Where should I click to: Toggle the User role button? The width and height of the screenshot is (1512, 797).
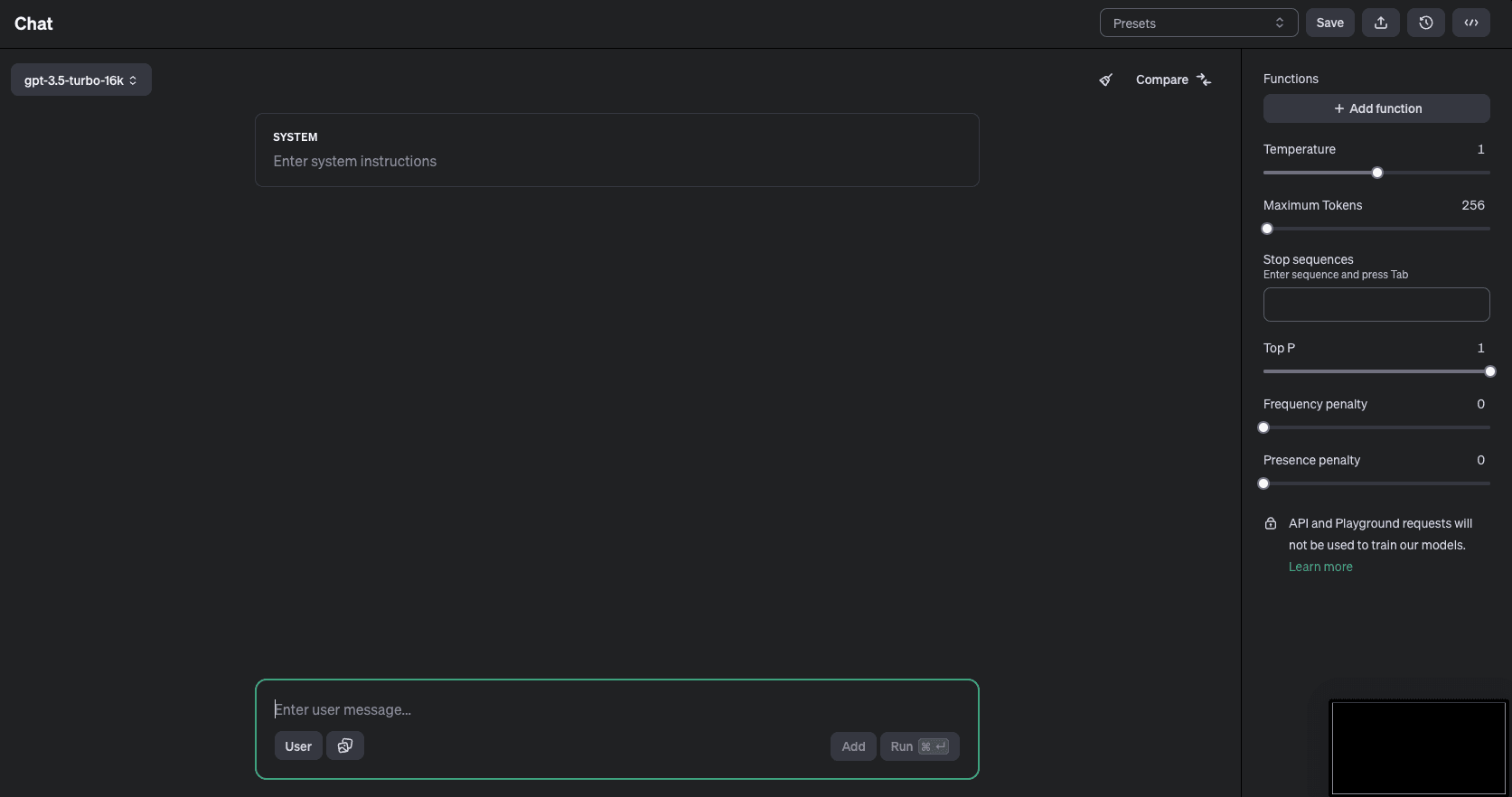[298, 746]
